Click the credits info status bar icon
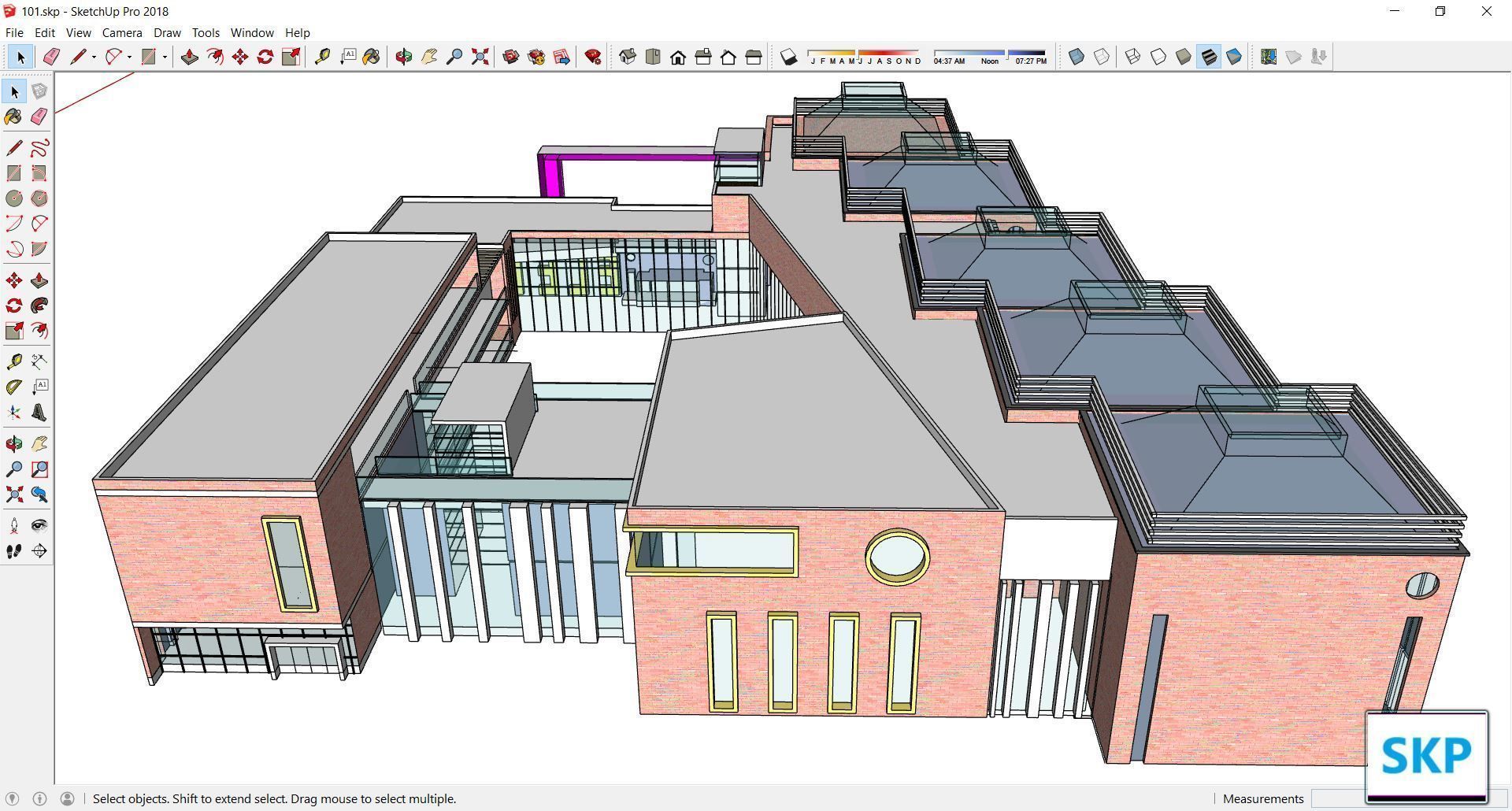The image size is (1512, 811). coord(39,798)
